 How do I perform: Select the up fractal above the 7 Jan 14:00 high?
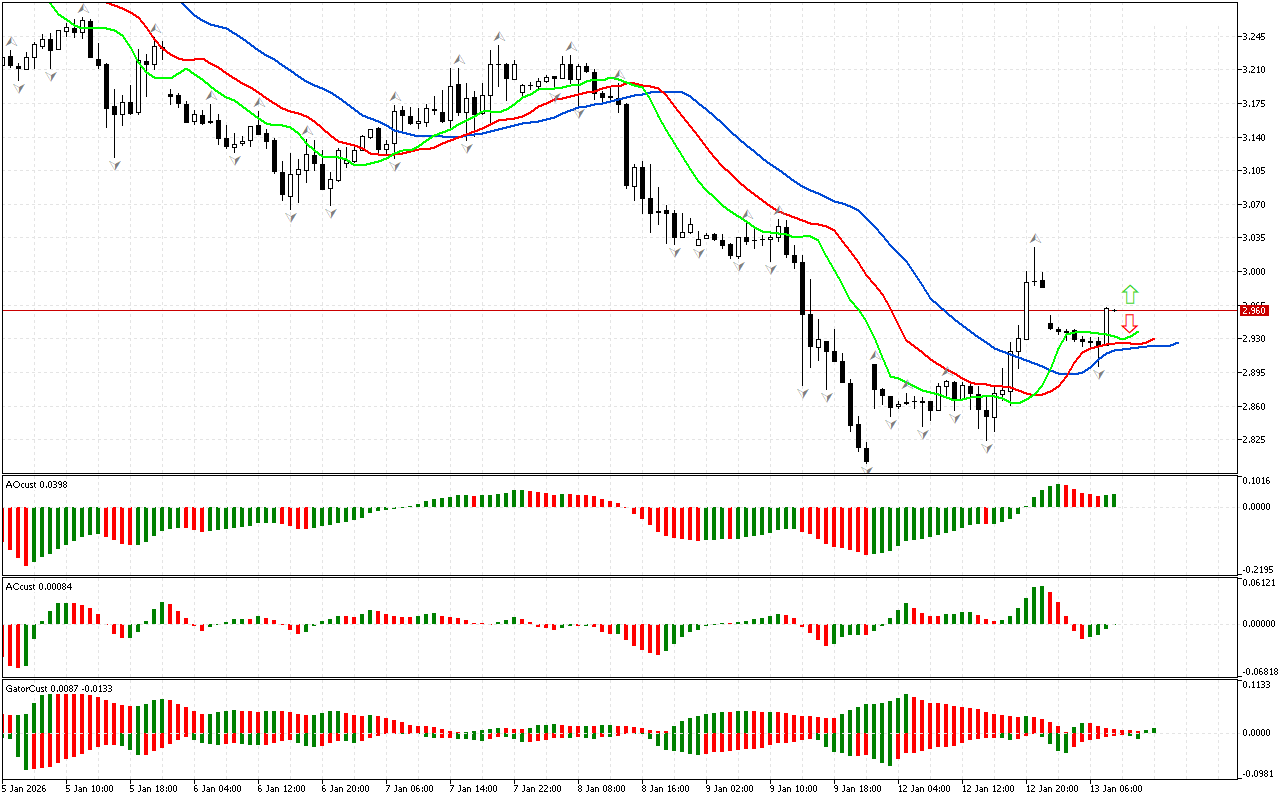497,38
